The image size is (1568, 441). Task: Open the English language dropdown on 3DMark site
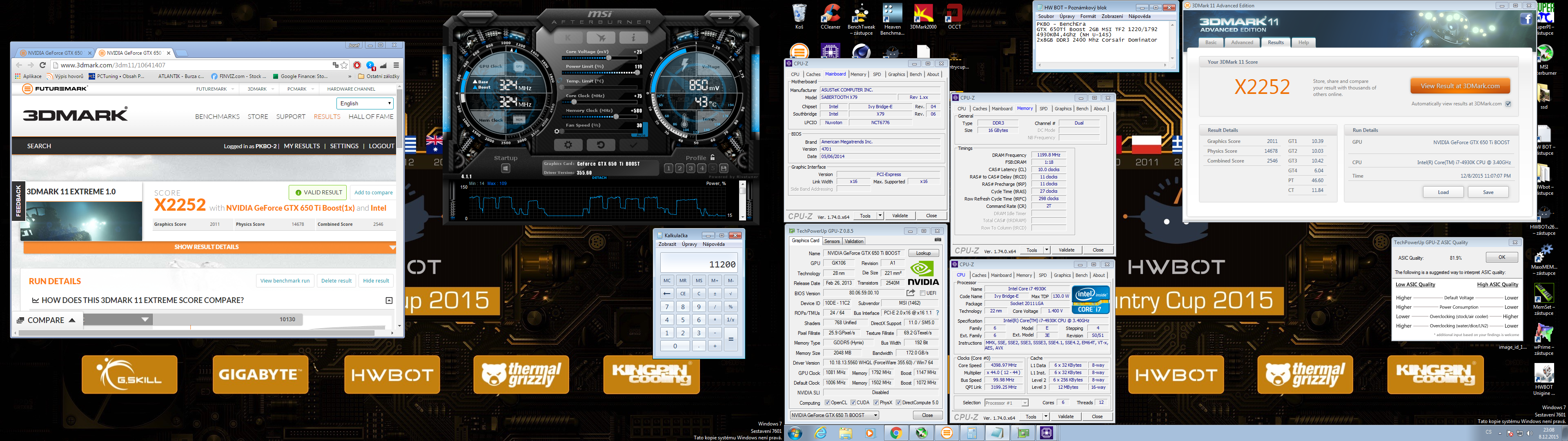point(365,104)
